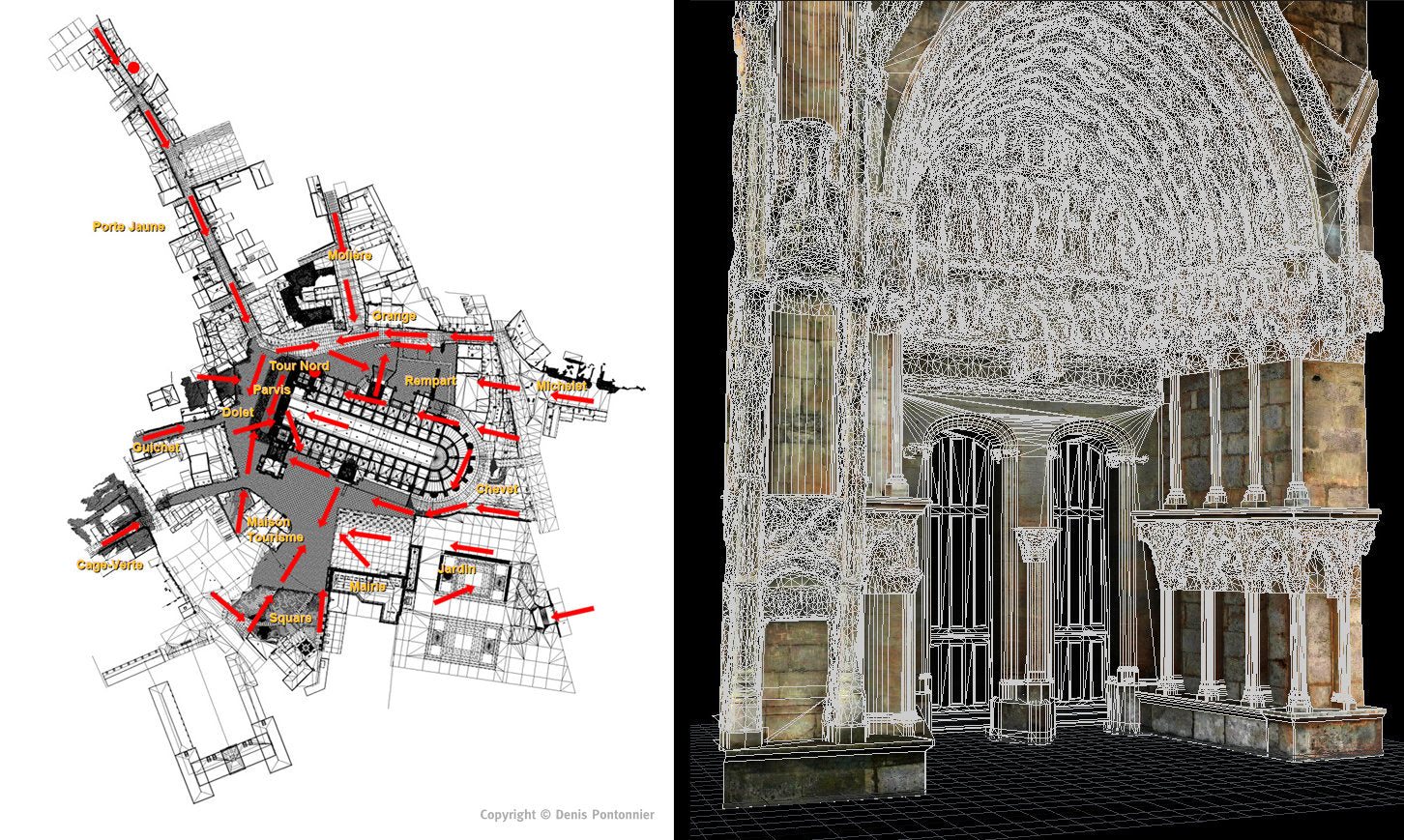Click the Rempart label
Screen dimensions: 1404x840
coord(430,381)
